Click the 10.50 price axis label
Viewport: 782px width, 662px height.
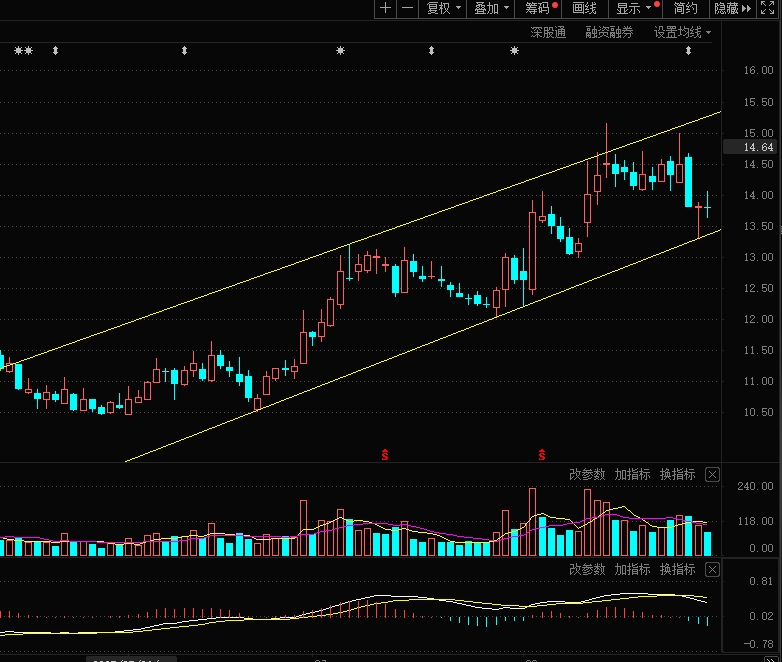(x=758, y=413)
